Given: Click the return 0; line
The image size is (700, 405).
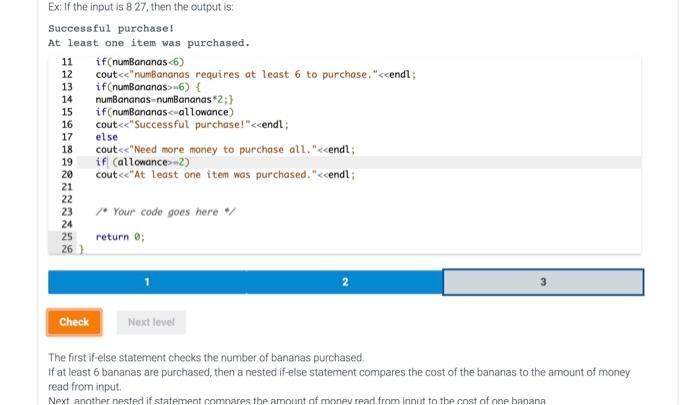Looking at the screenshot, I should click(120, 237).
